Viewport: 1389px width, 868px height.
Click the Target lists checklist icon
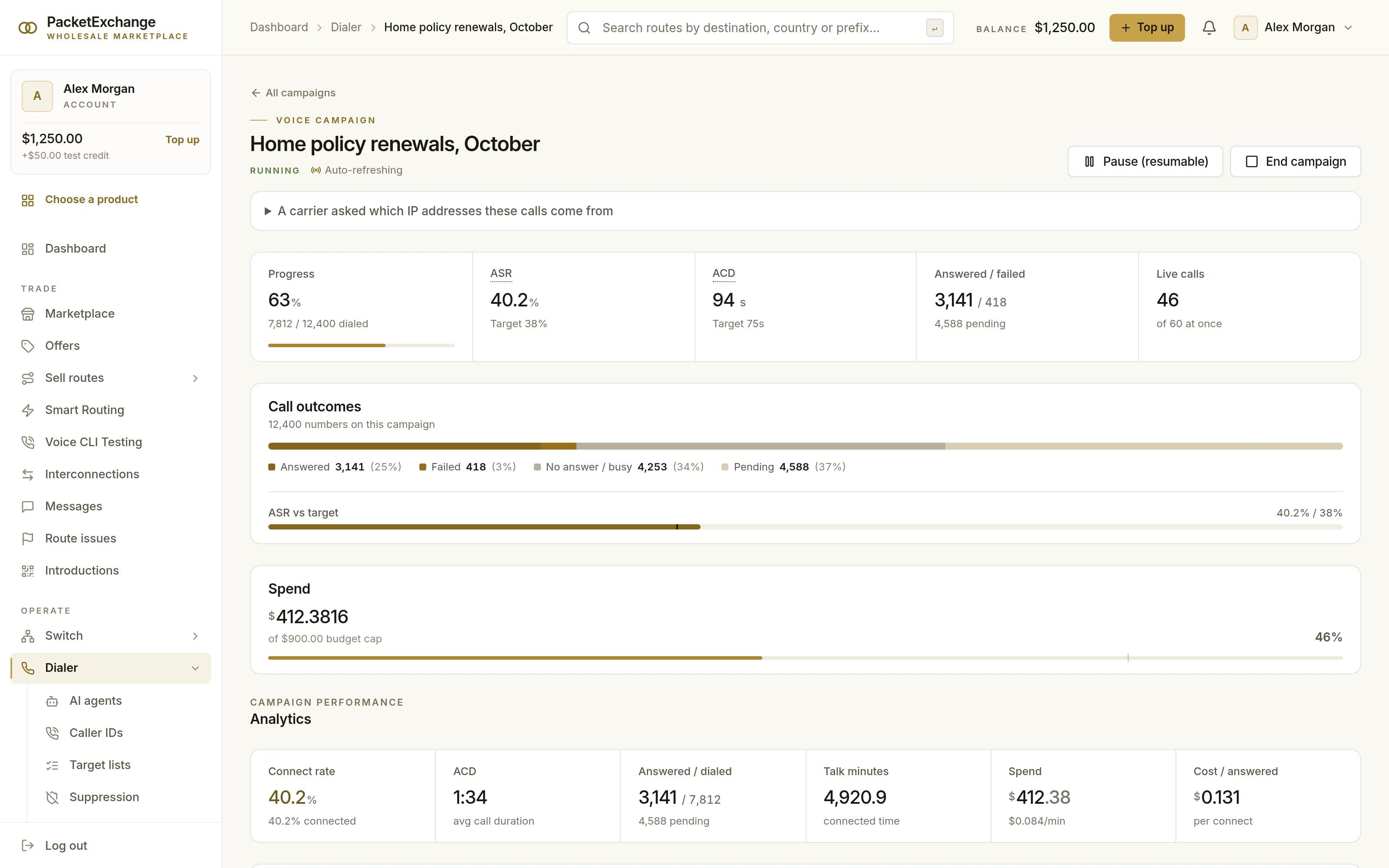[x=52, y=765]
